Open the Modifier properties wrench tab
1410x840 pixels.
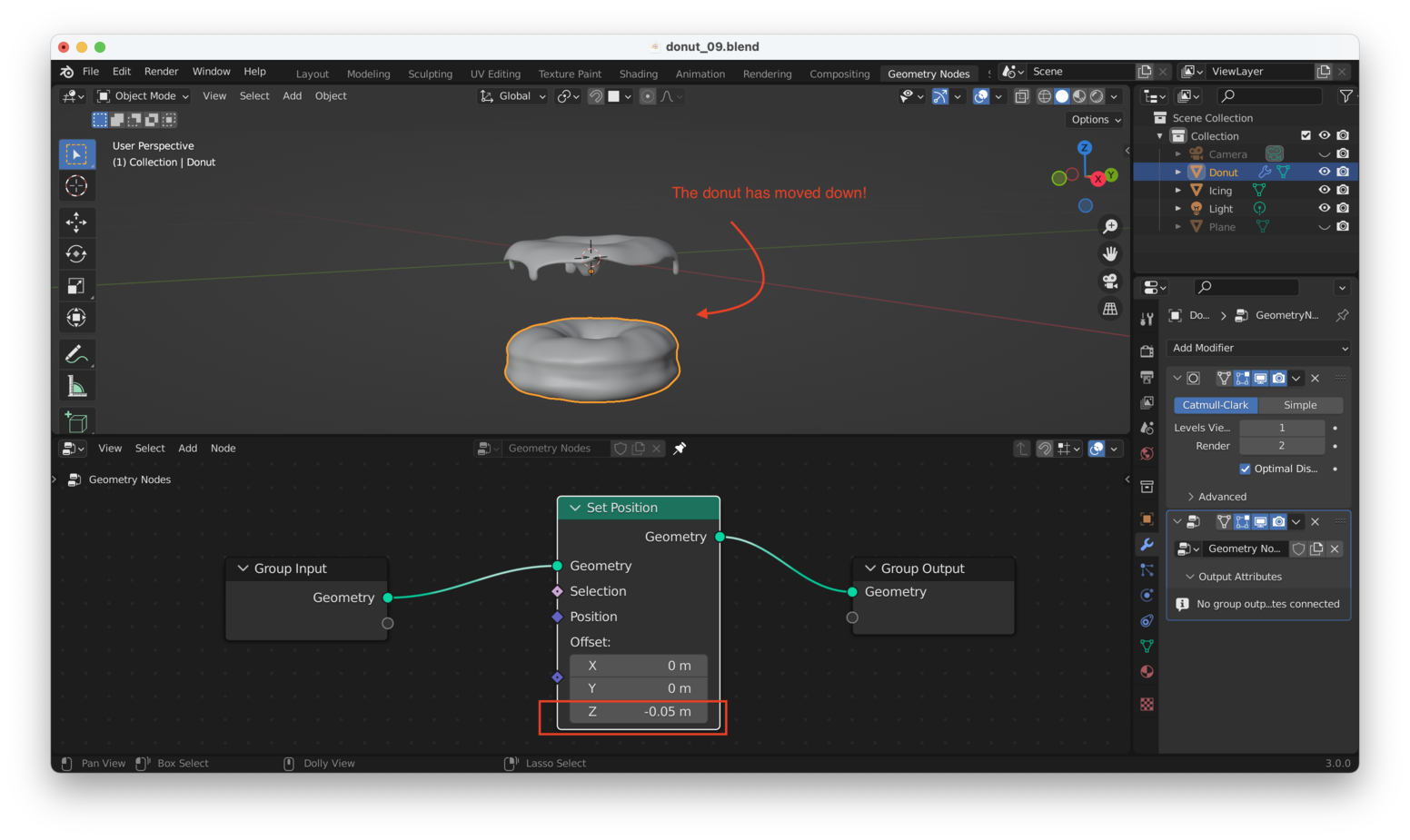tap(1147, 545)
